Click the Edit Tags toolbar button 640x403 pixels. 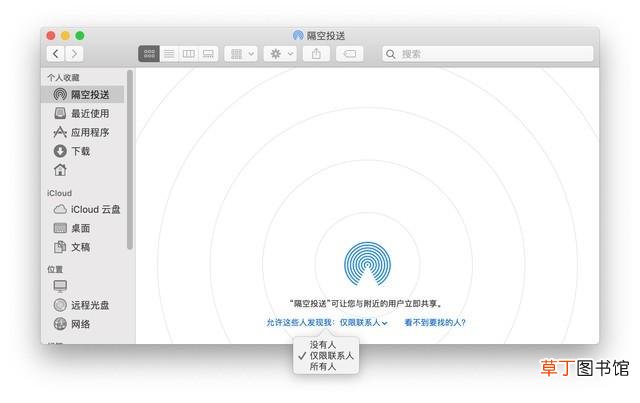[350, 54]
